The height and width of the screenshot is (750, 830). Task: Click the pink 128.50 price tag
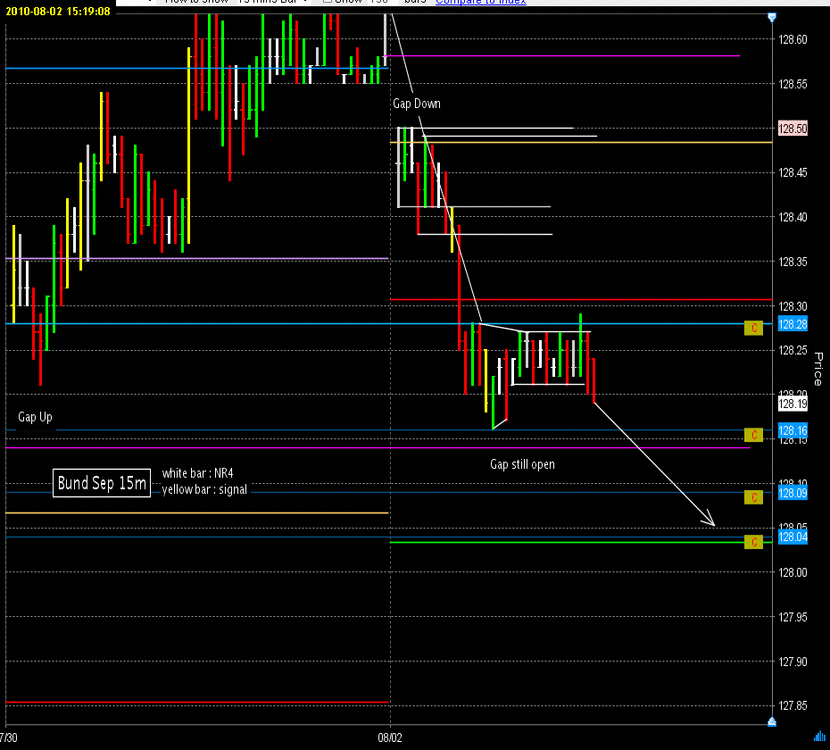pos(793,129)
